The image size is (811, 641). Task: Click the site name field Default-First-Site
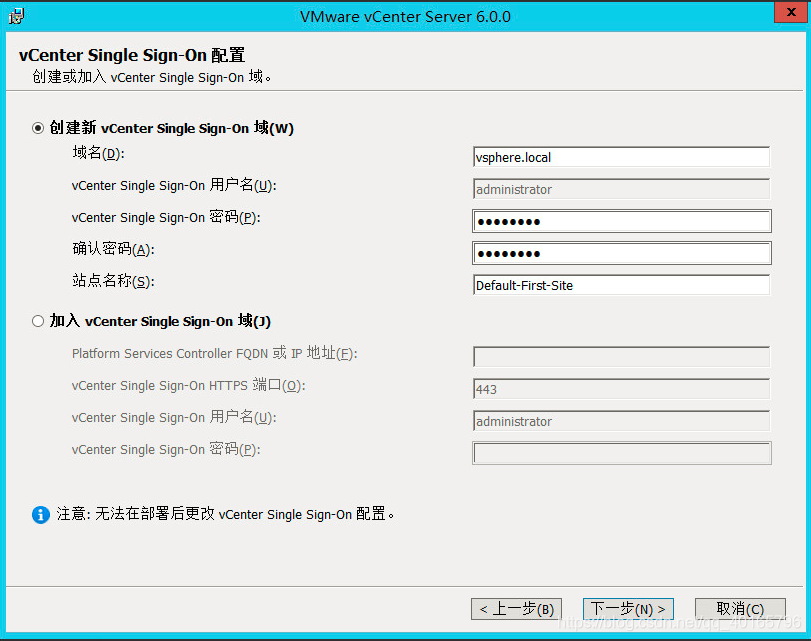pos(621,285)
